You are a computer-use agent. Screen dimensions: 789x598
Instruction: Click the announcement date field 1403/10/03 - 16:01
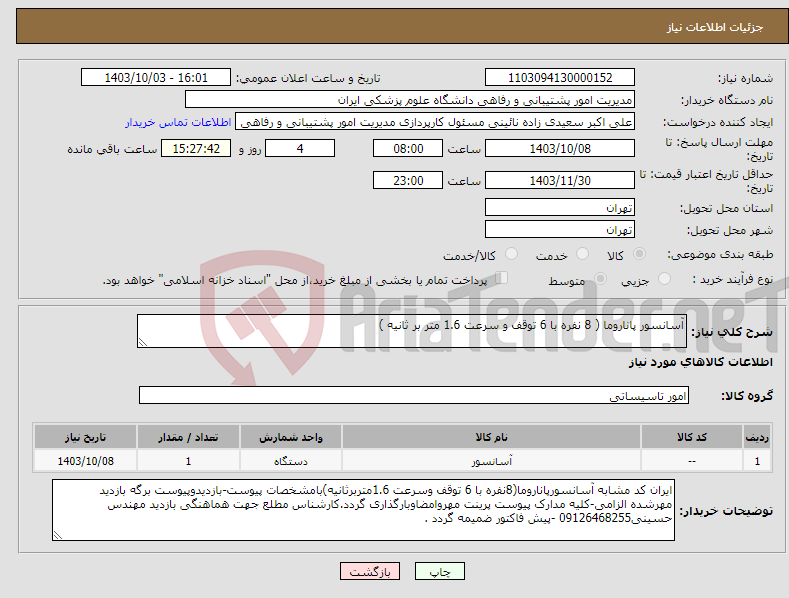pyautogui.click(x=156, y=78)
